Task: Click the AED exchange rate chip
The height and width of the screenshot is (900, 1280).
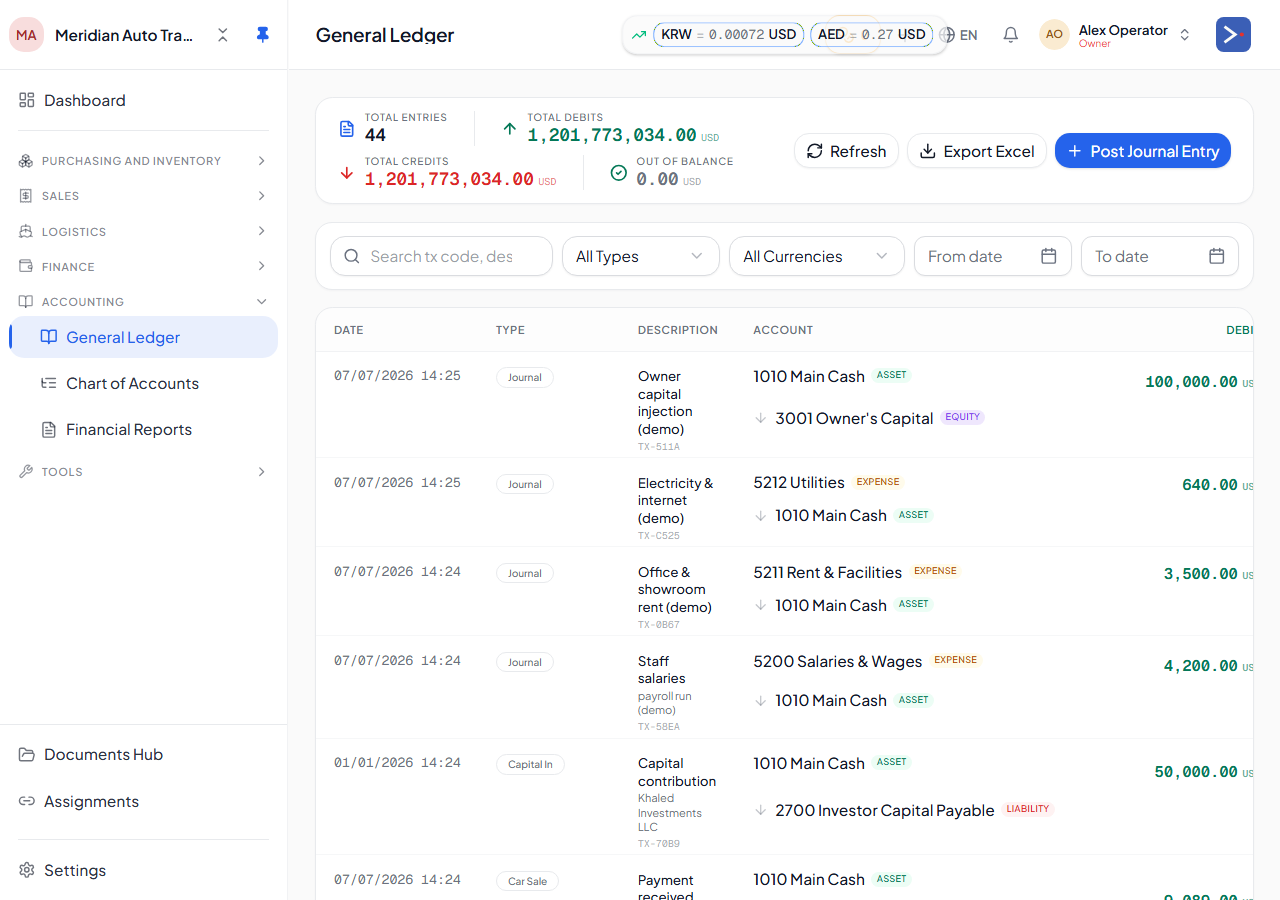Action: [871, 35]
